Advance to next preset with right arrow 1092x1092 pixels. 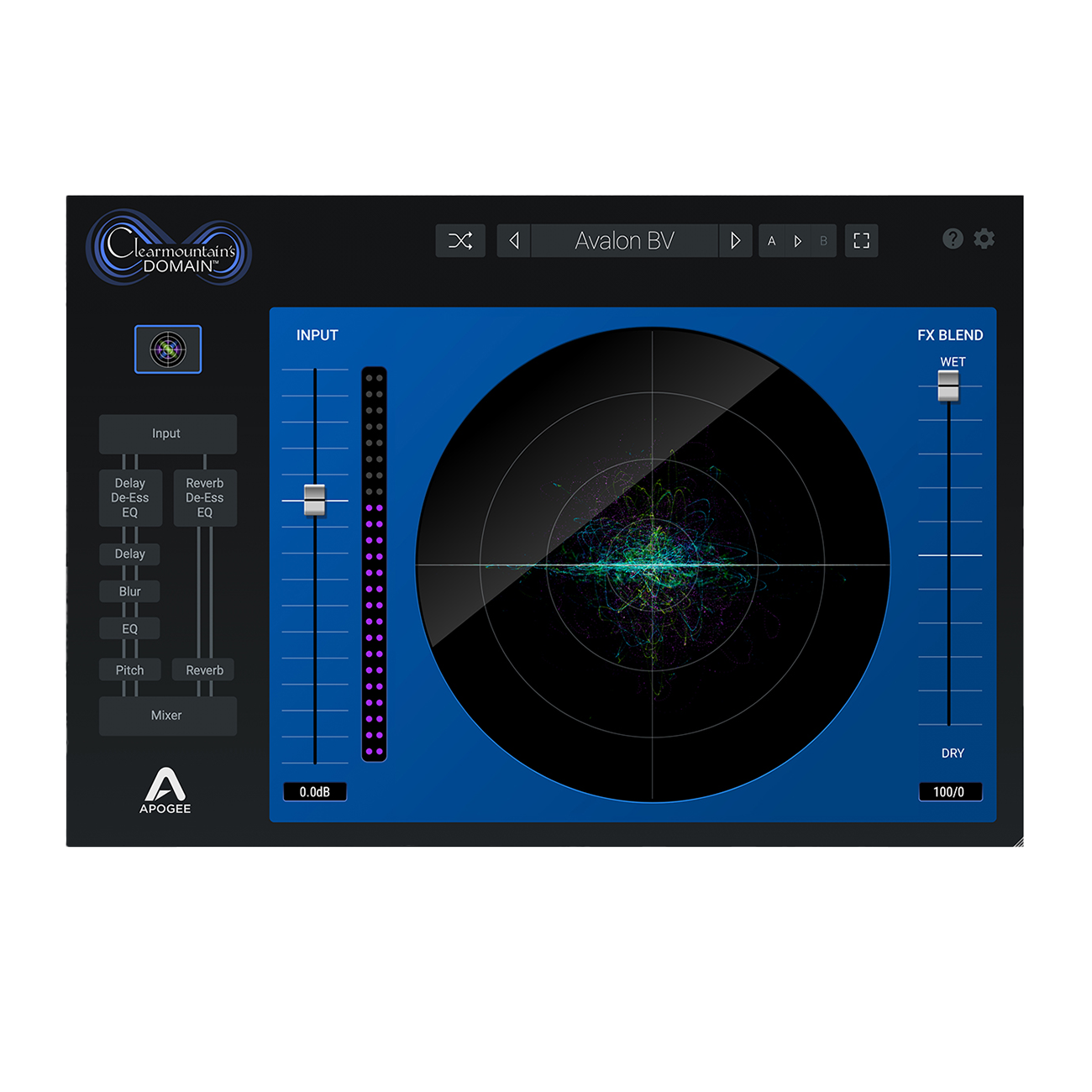735,241
